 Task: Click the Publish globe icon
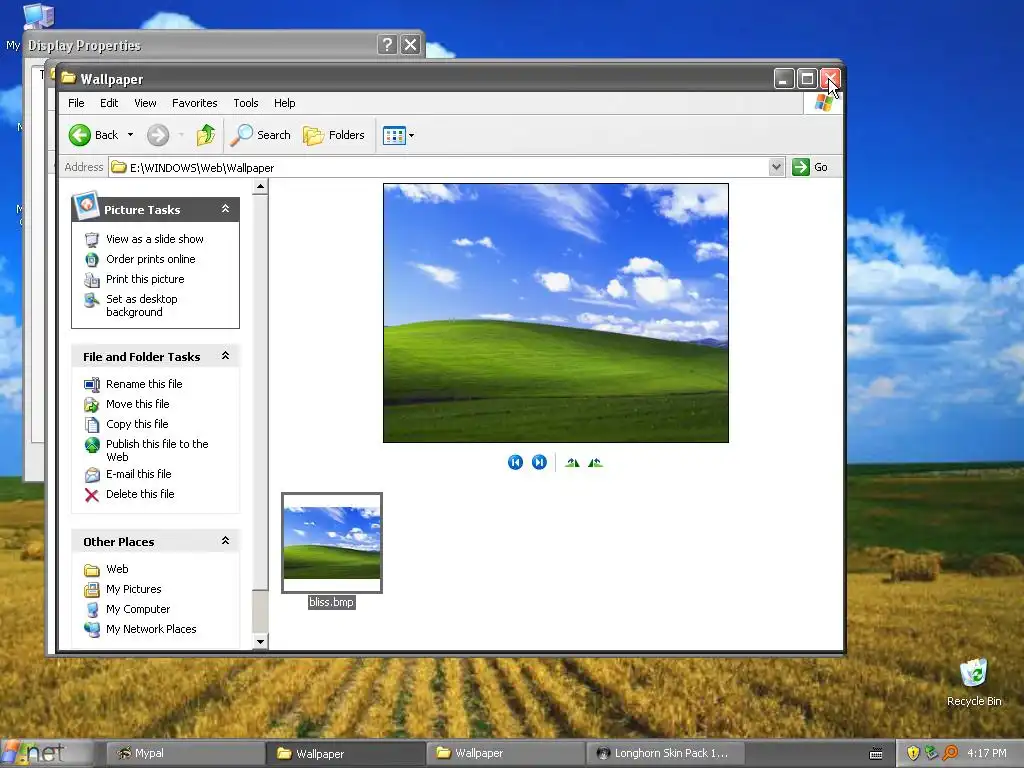click(x=91, y=445)
